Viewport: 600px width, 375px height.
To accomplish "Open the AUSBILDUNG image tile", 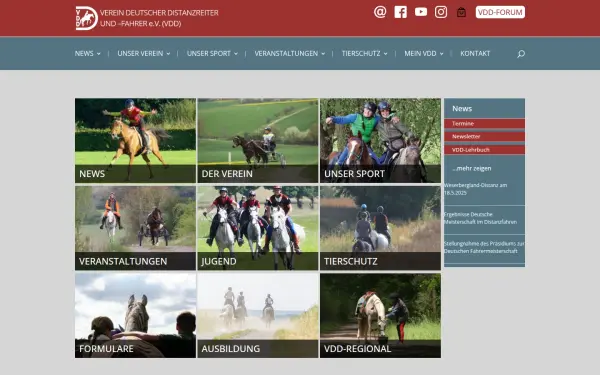I will pos(258,316).
